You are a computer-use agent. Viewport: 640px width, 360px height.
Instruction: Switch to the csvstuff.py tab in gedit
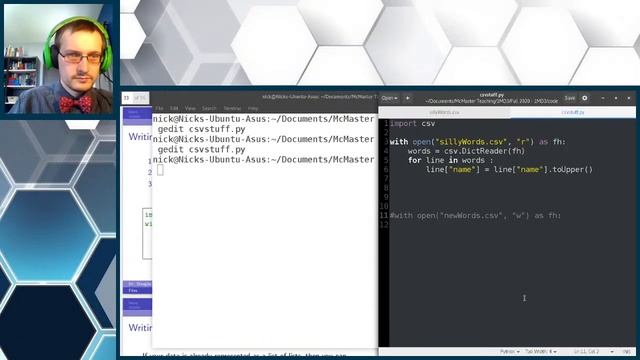[573, 112]
